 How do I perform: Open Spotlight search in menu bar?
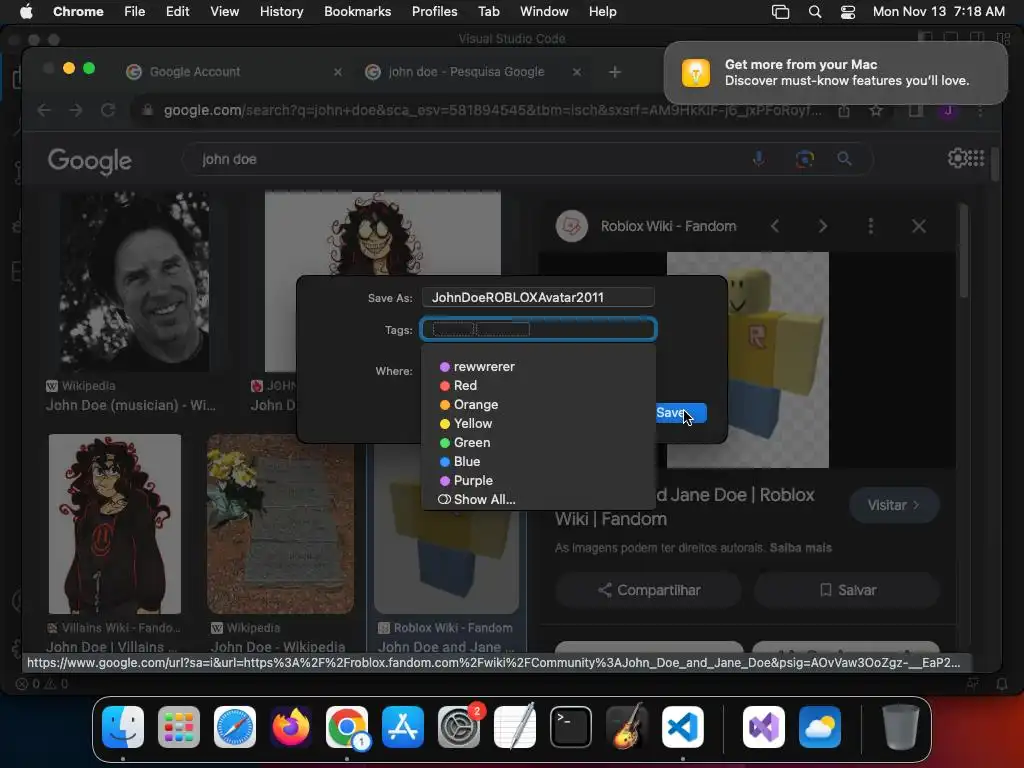pyautogui.click(x=815, y=12)
